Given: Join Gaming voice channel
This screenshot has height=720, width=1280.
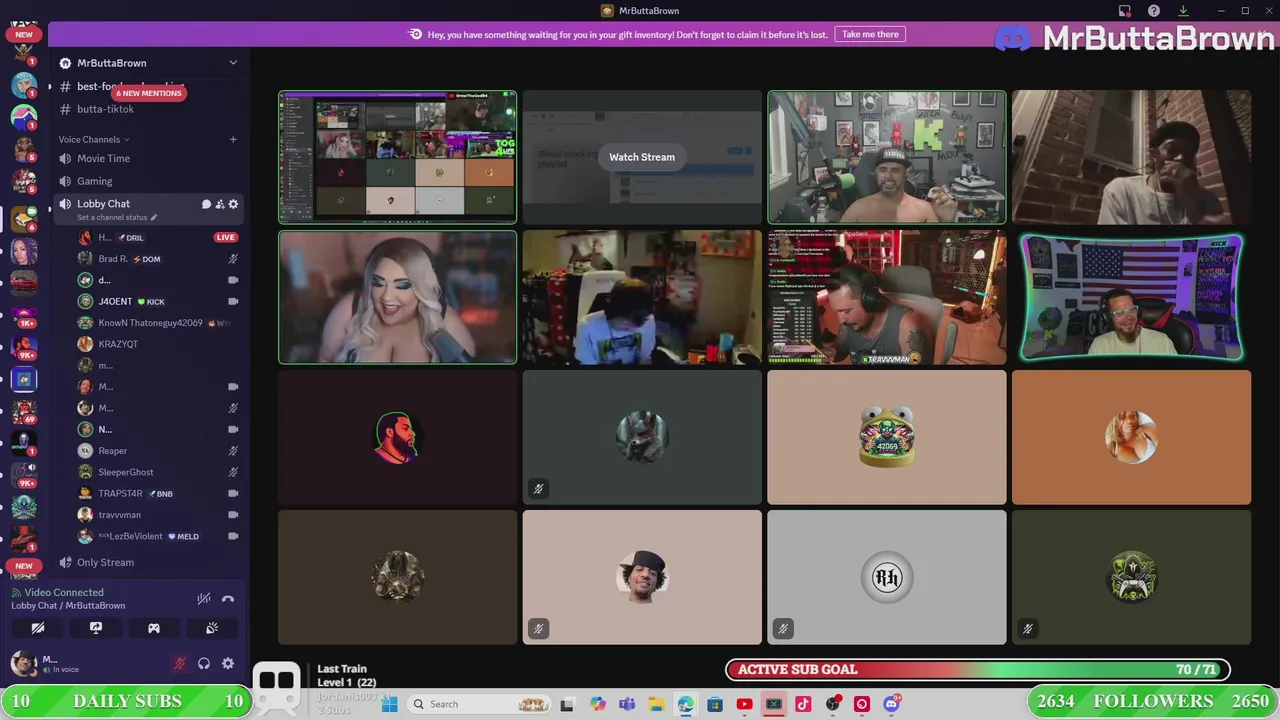Looking at the screenshot, I should [x=94, y=181].
